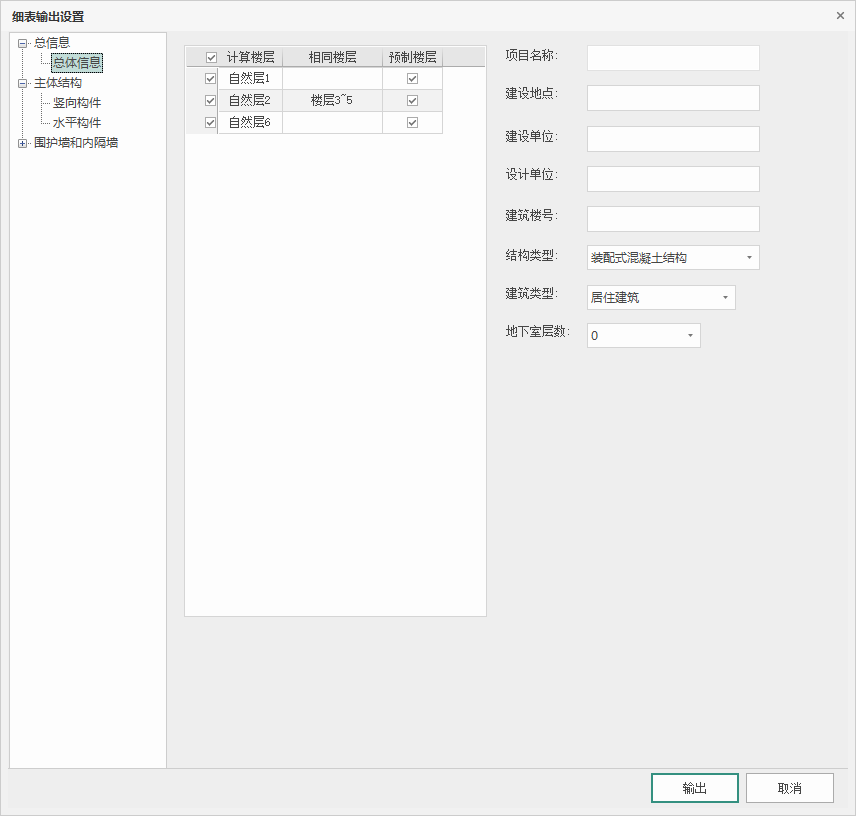Click the 建设单位 input field
Screen dimensions: 856x816
[x=673, y=139]
